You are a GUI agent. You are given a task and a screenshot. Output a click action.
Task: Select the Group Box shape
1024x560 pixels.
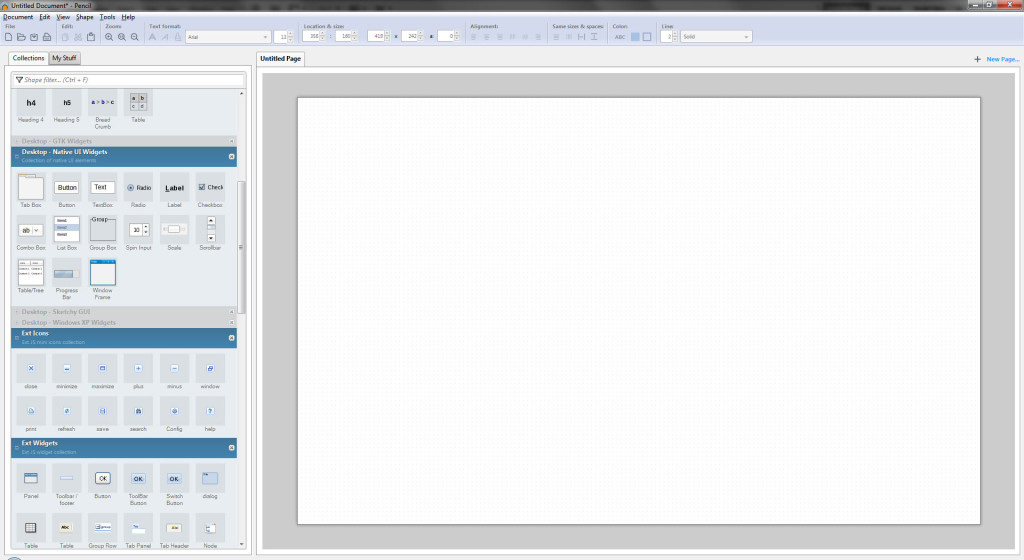click(x=103, y=234)
